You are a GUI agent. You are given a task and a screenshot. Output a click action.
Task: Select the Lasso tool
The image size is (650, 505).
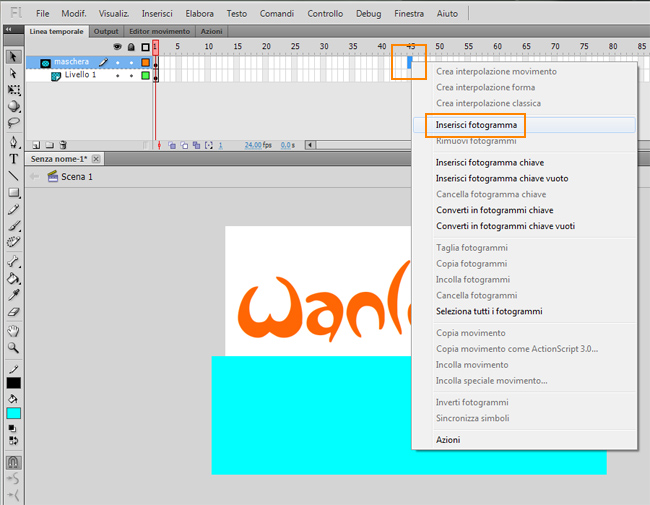(x=13, y=123)
